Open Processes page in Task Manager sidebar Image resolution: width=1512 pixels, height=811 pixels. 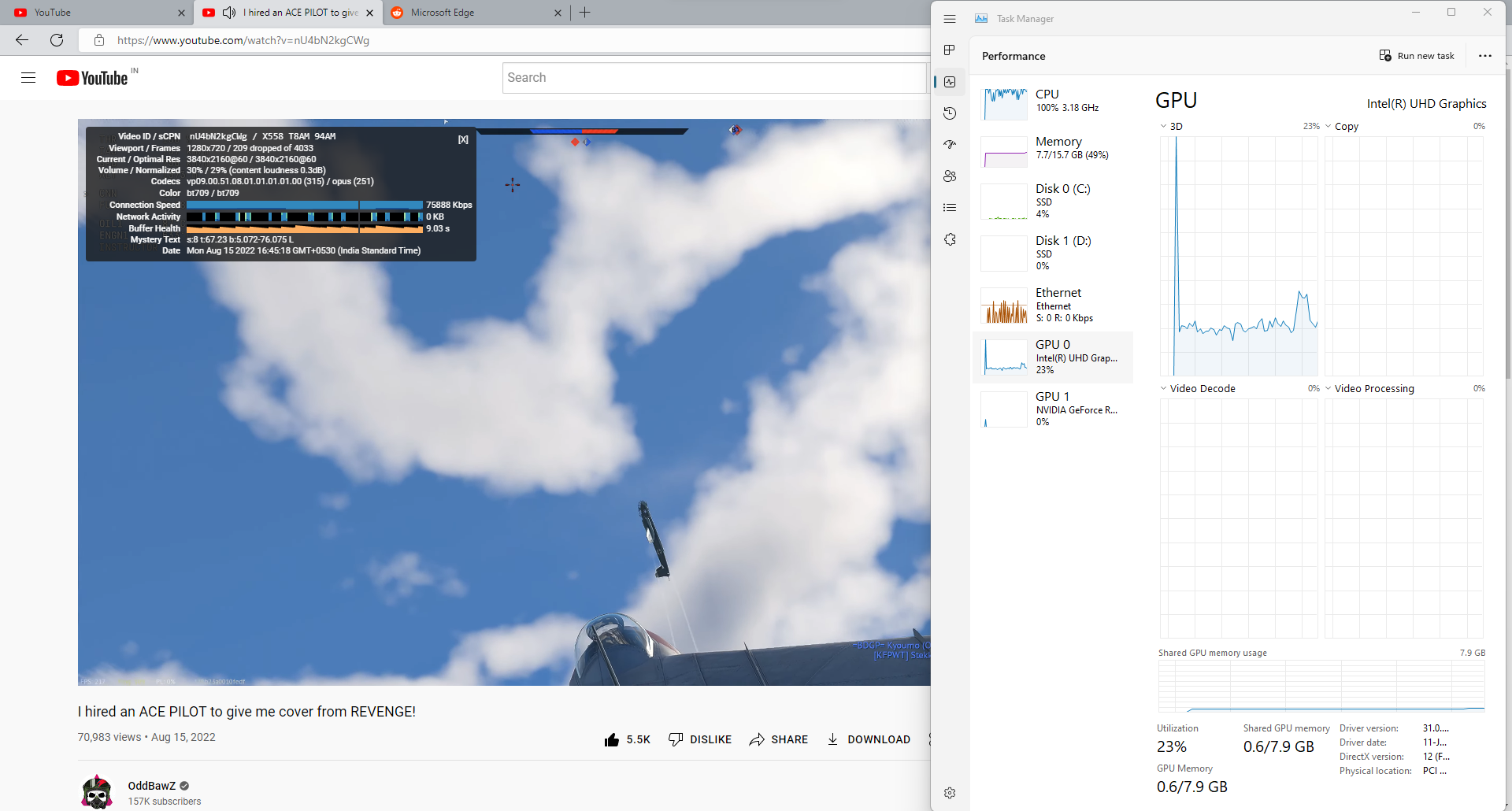pyautogui.click(x=950, y=50)
